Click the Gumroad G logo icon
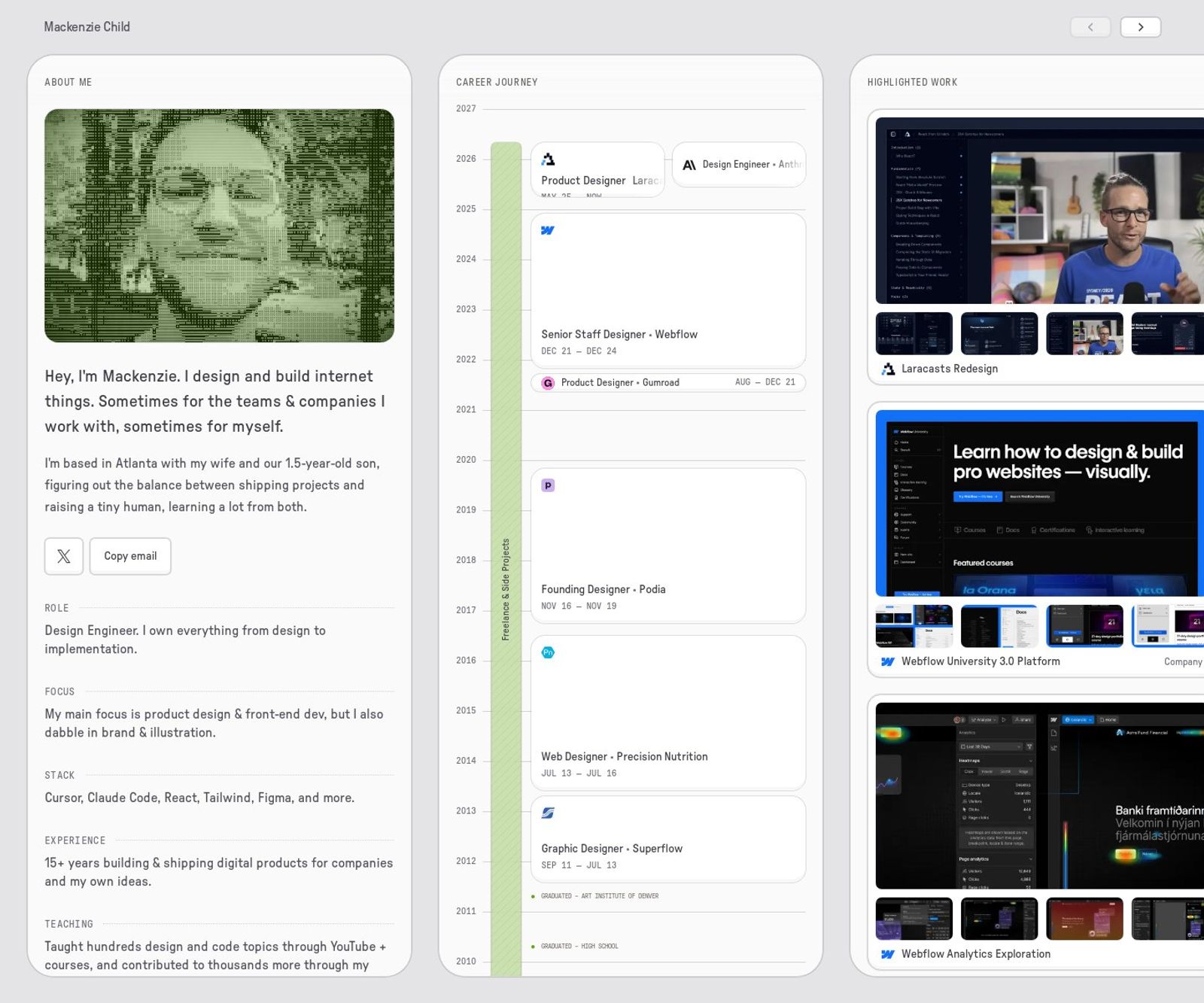Viewport: 1204px width, 1003px height. (548, 383)
